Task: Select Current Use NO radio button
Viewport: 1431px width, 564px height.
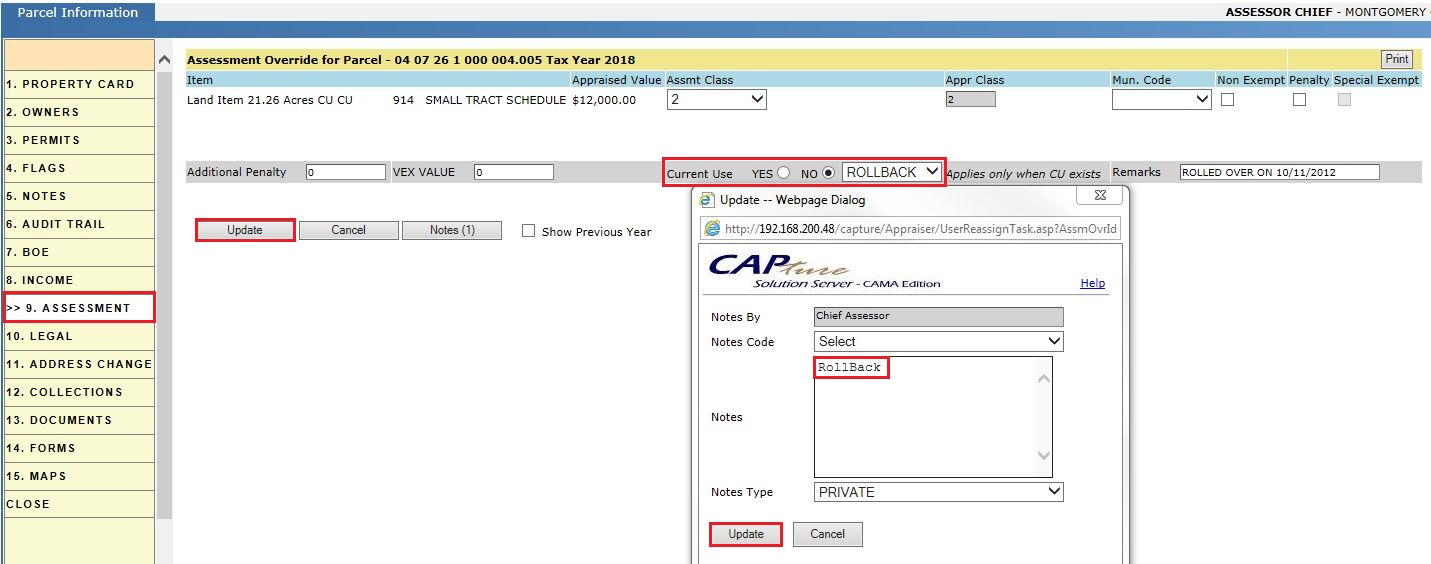Action: click(x=829, y=172)
